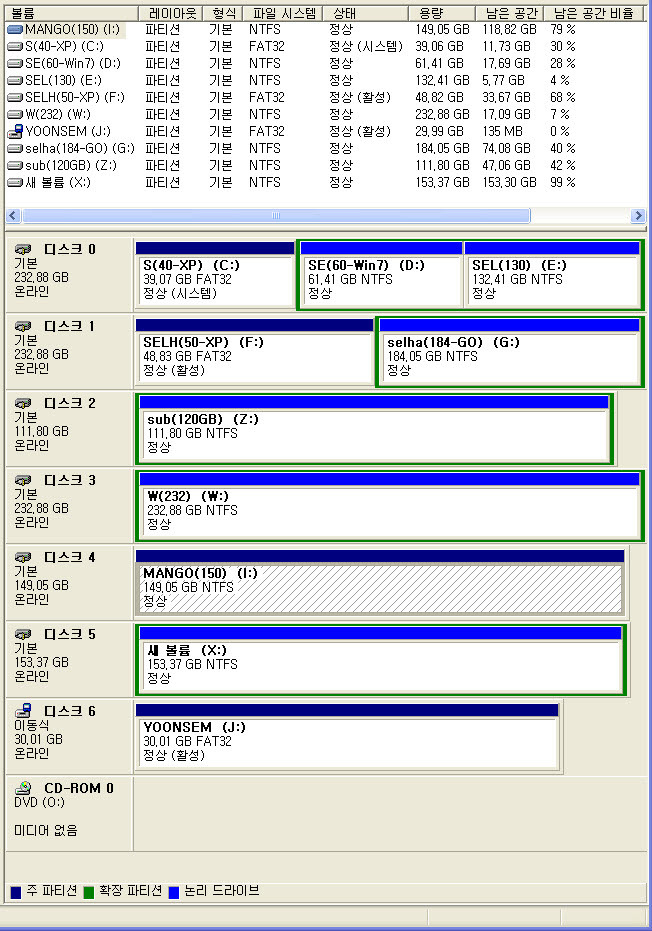
Task: Click the 99 % free ratio cell
Action: pos(562,182)
